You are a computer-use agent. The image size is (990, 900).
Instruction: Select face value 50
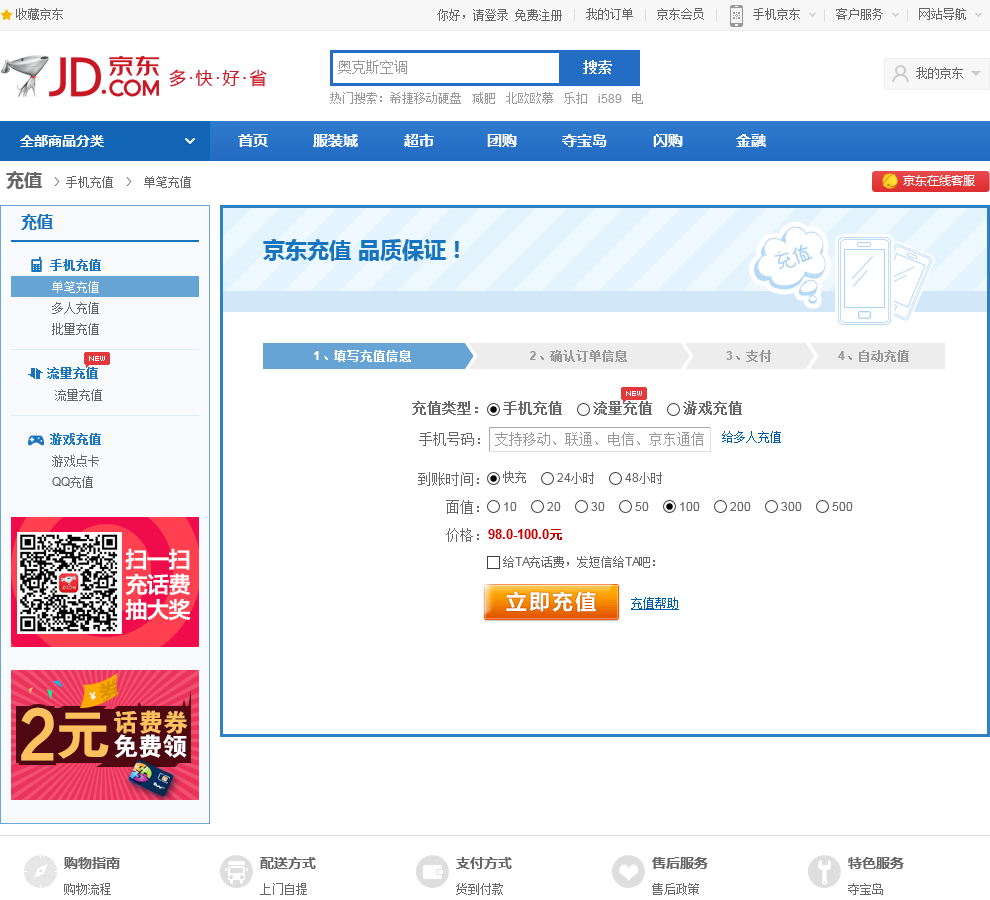click(626, 507)
